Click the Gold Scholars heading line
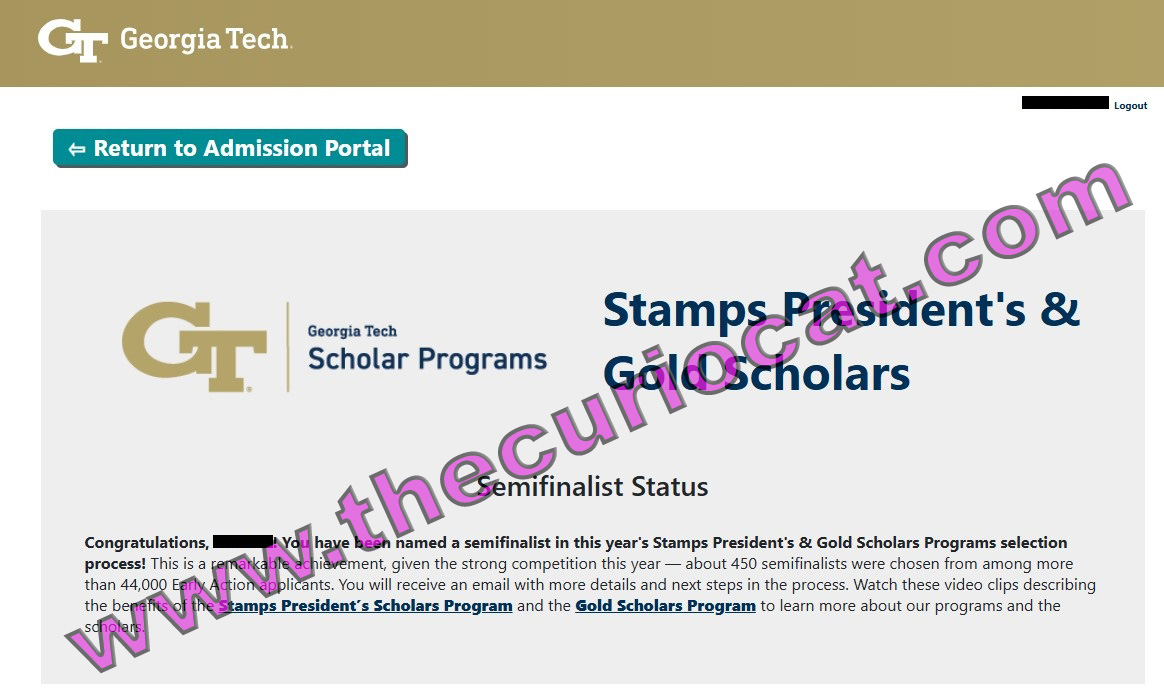 pos(756,373)
